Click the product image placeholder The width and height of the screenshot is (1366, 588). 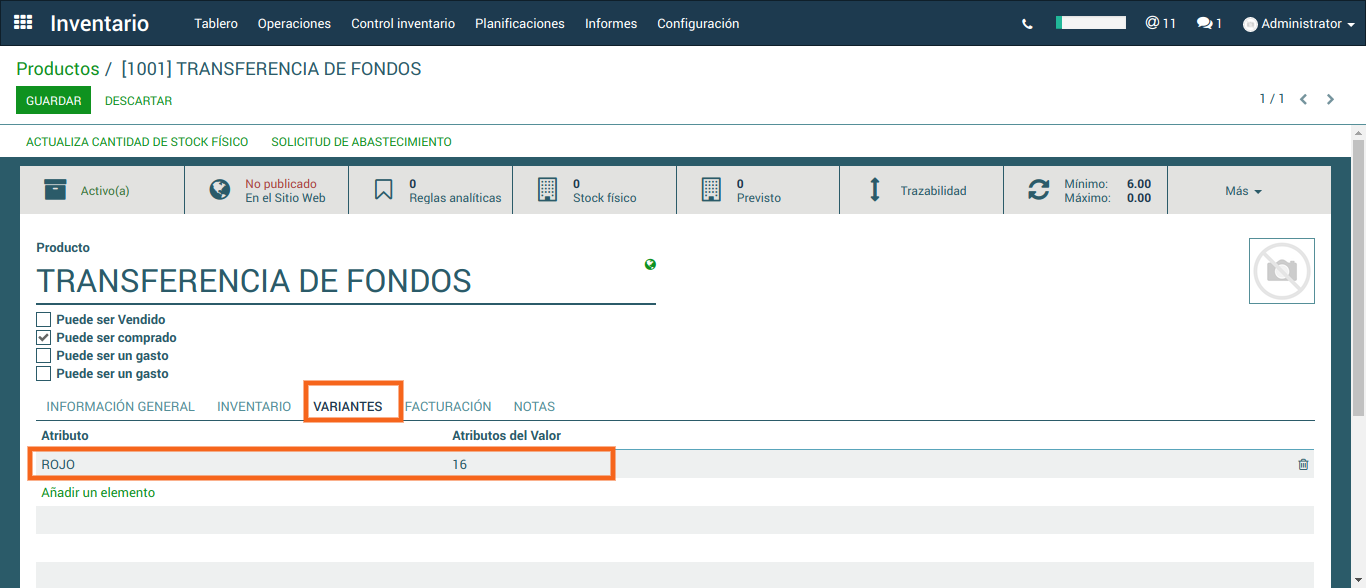click(x=1281, y=271)
